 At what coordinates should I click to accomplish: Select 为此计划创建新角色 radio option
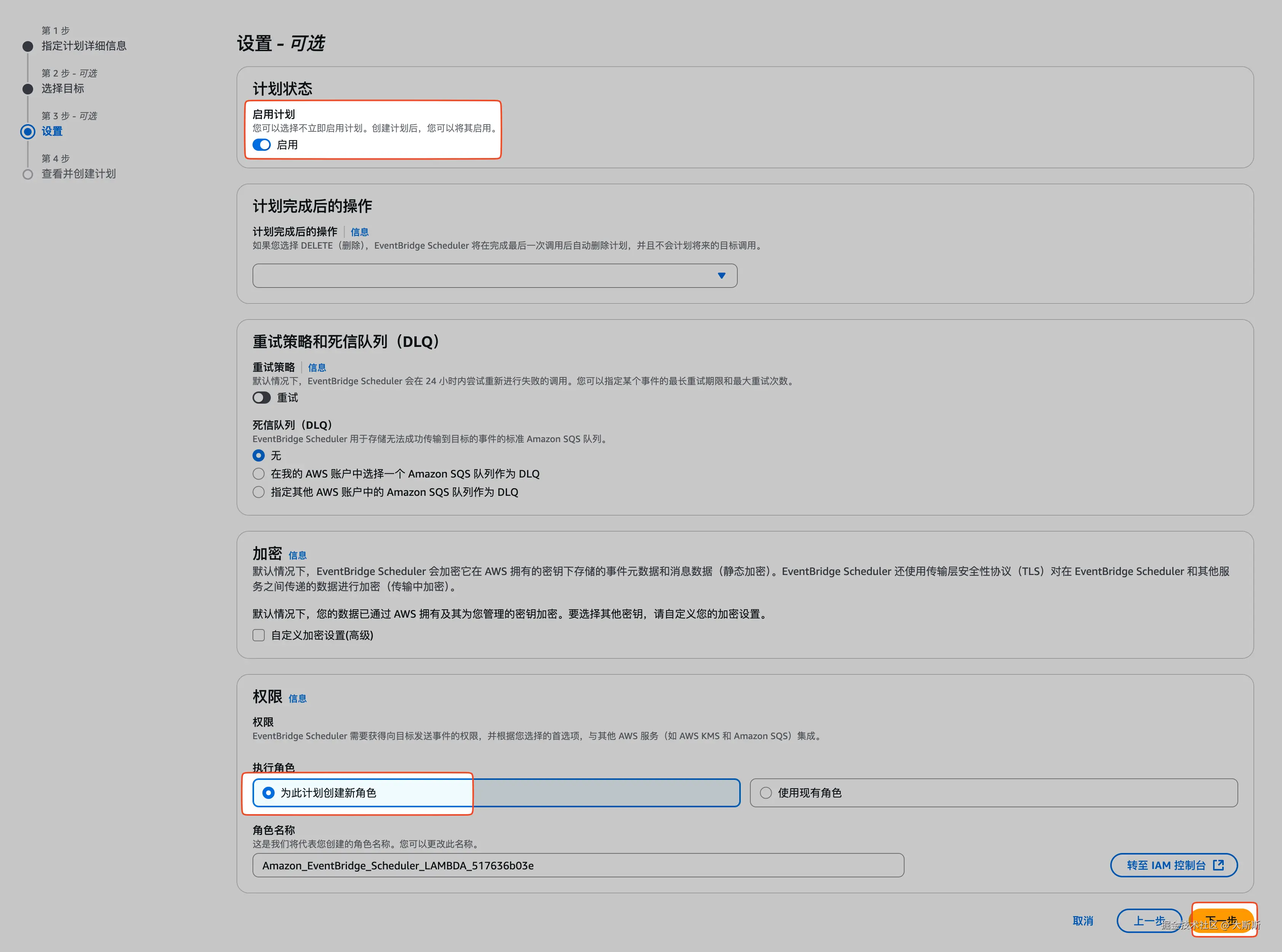point(269,793)
